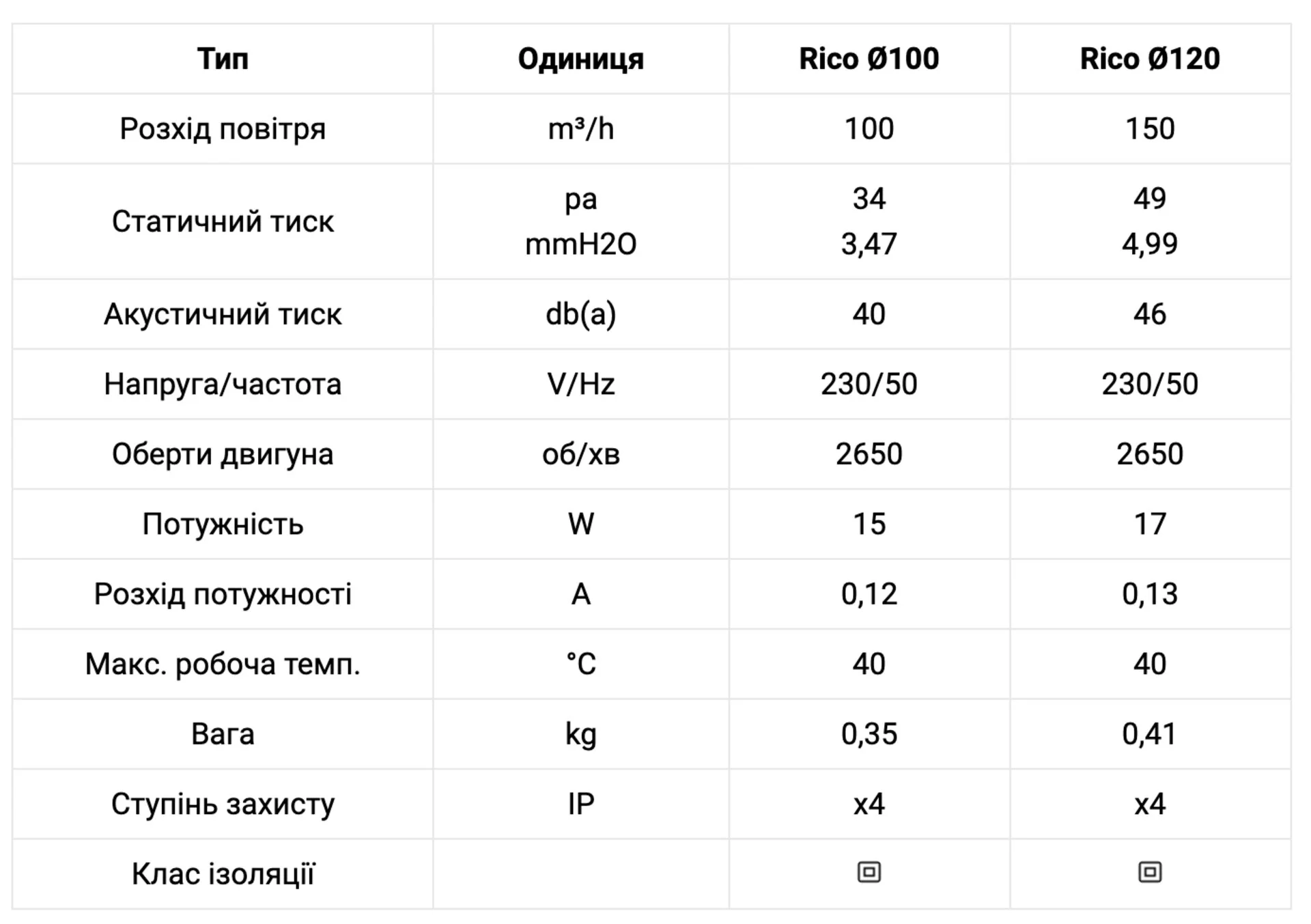Select the "Розхід потужності" row label
Image resolution: width=1311 pixels, height=924 pixels.
click(223, 594)
